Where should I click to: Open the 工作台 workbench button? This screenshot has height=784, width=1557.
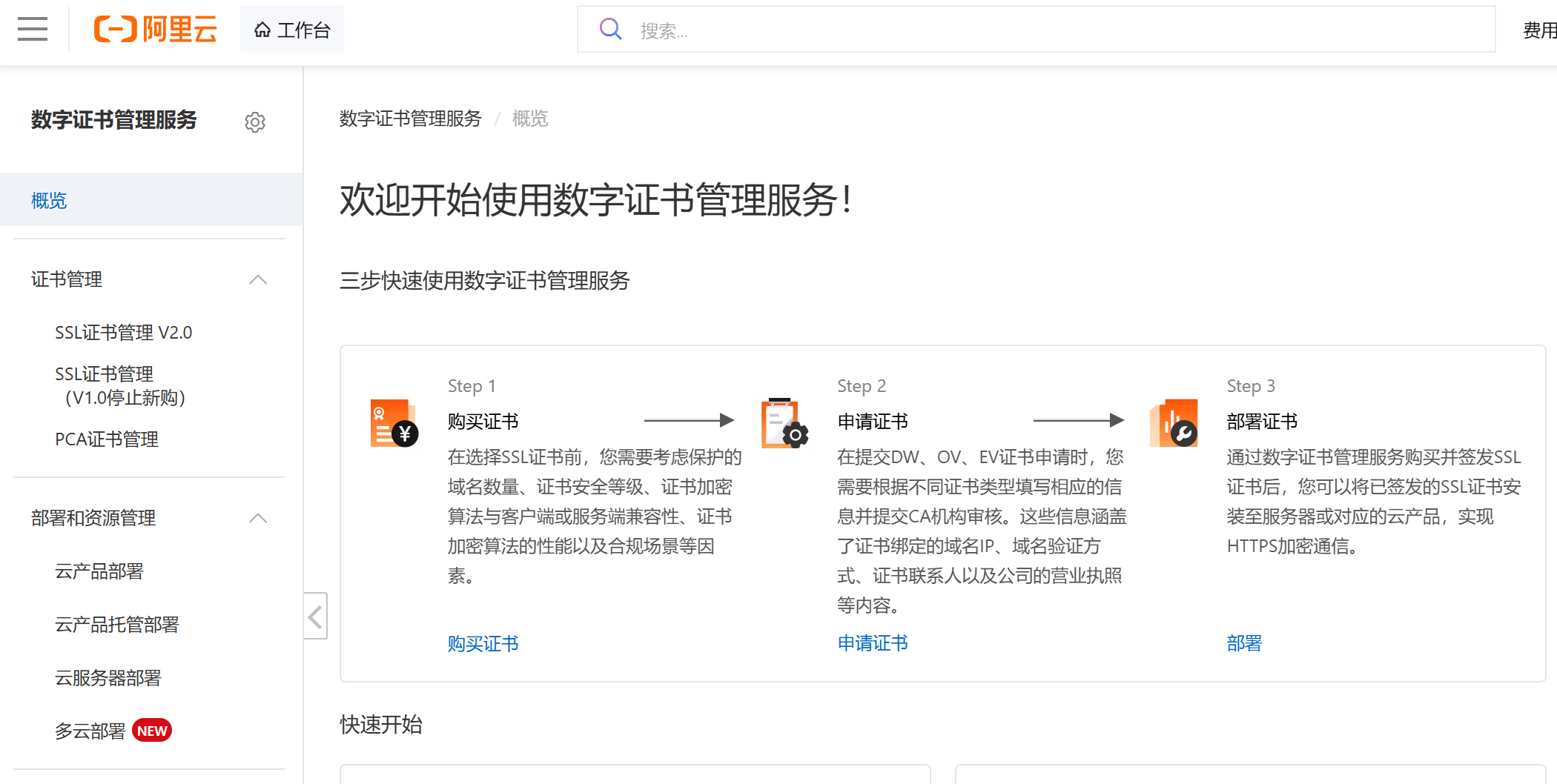tap(292, 30)
